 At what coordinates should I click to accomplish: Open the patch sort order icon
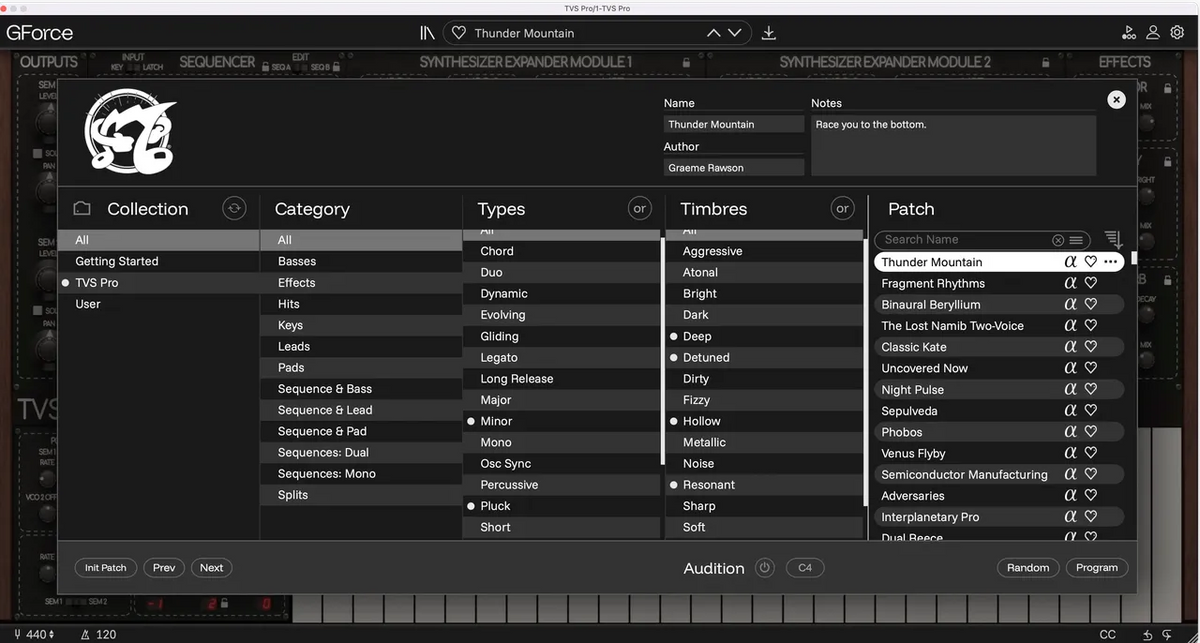coord(1113,240)
